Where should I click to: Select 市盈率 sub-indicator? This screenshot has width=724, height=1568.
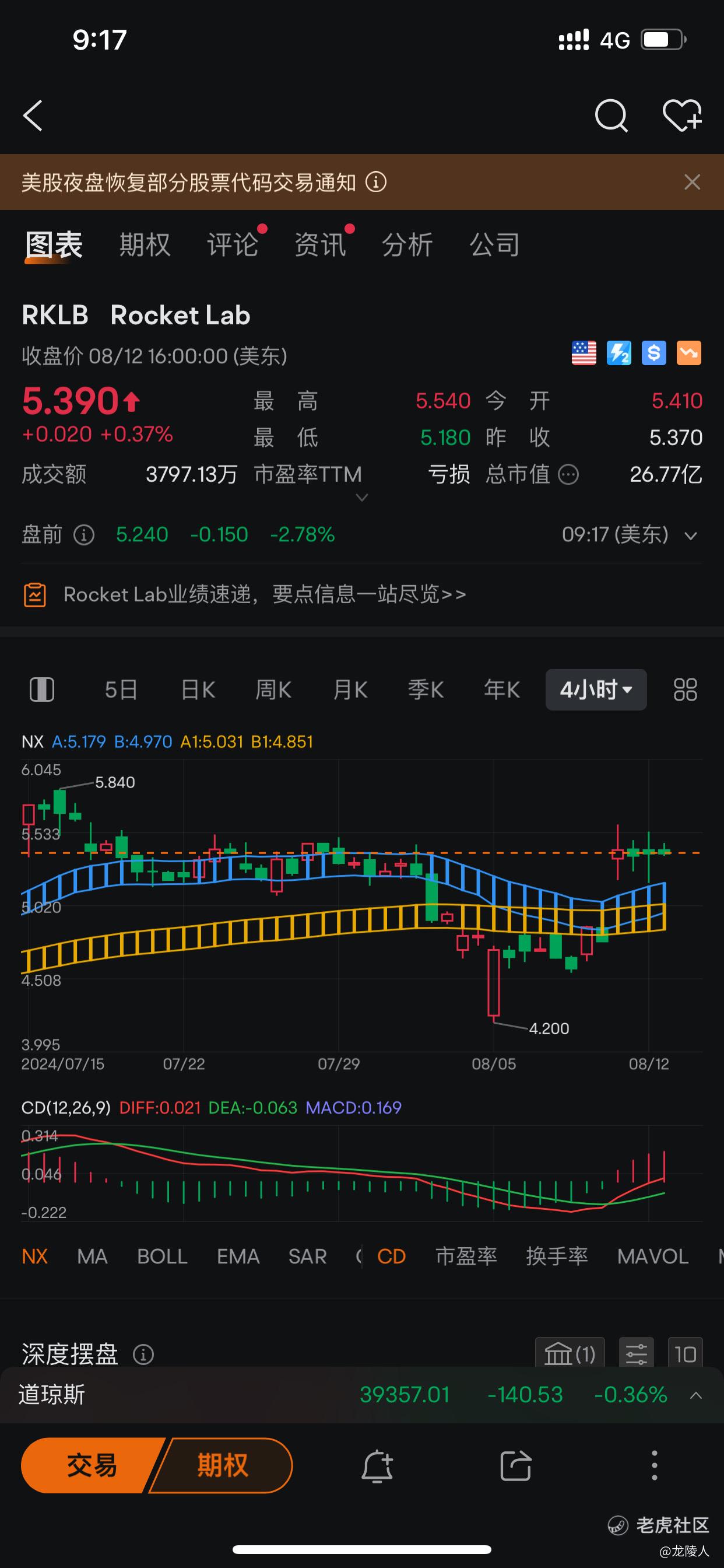click(466, 1256)
